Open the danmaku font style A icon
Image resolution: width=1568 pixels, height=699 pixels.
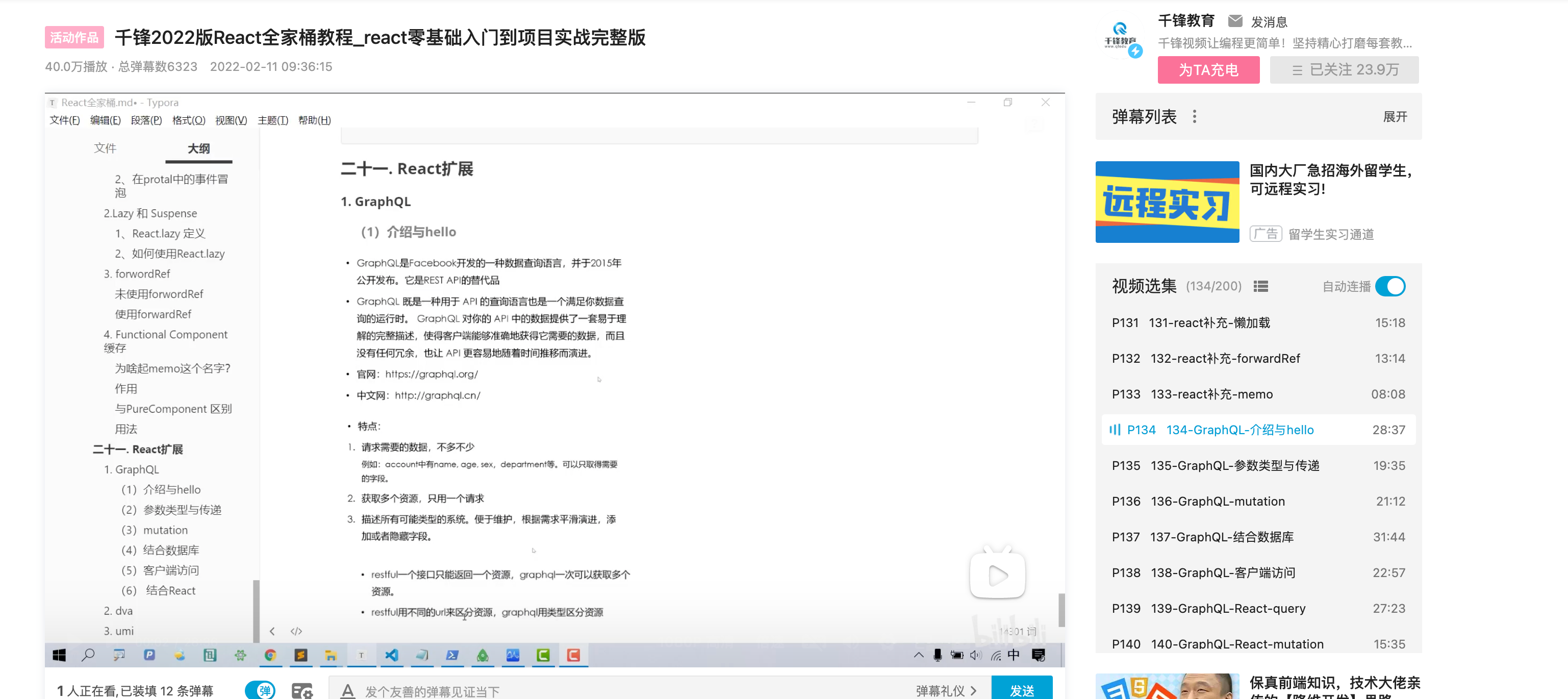(x=347, y=690)
